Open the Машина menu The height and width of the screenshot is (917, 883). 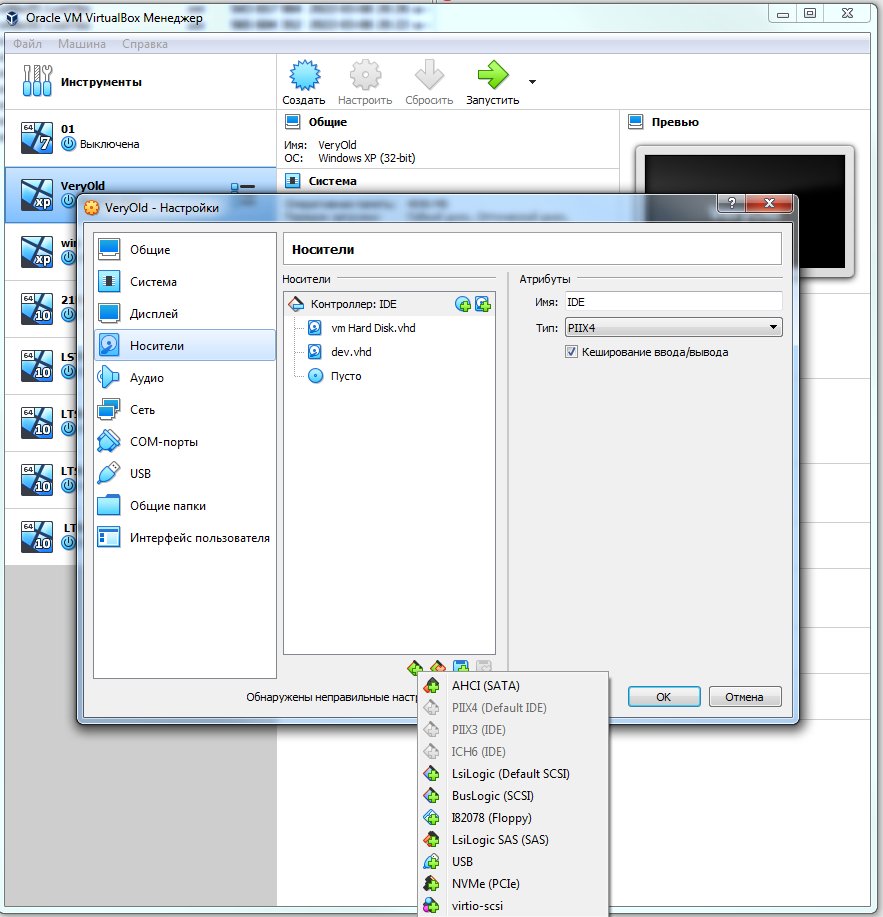pyautogui.click(x=84, y=44)
